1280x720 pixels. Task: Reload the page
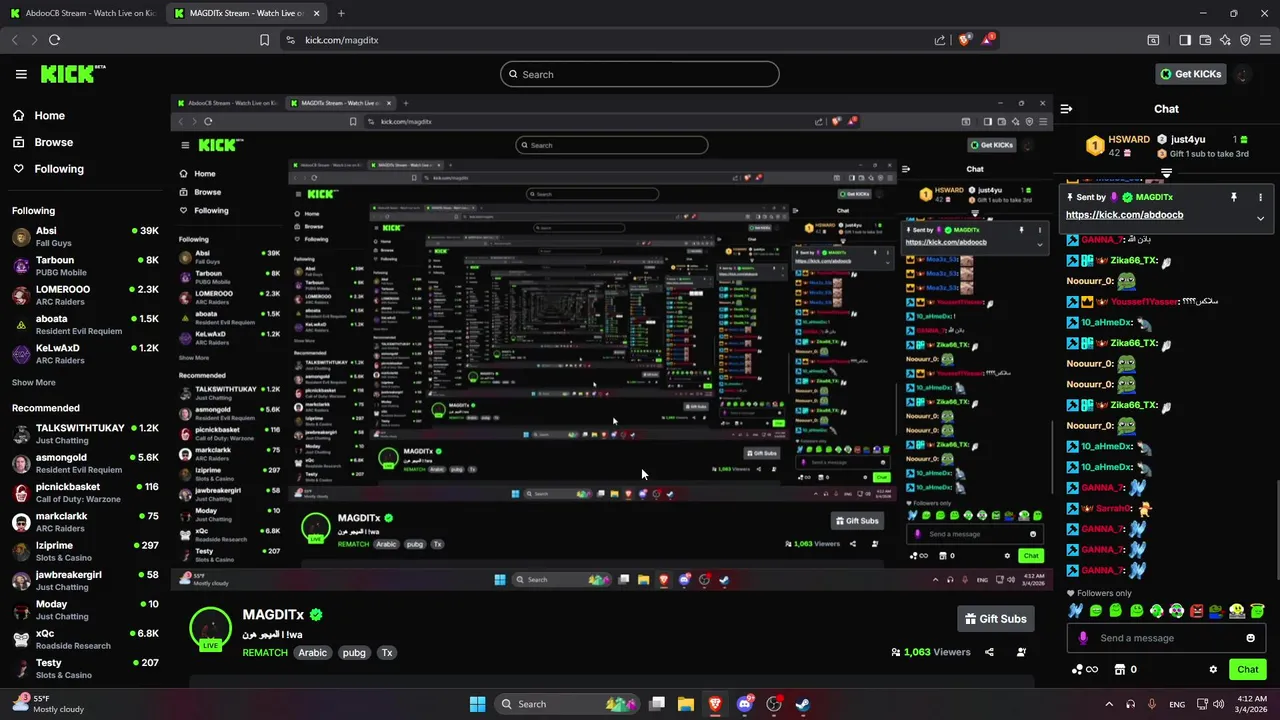tap(54, 40)
